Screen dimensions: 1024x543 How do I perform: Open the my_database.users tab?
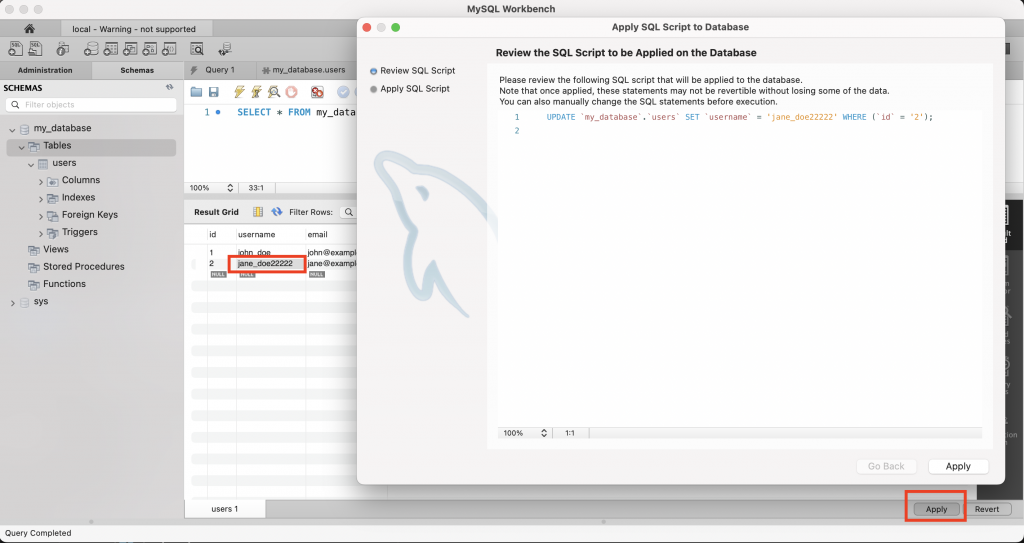point(305,70)
